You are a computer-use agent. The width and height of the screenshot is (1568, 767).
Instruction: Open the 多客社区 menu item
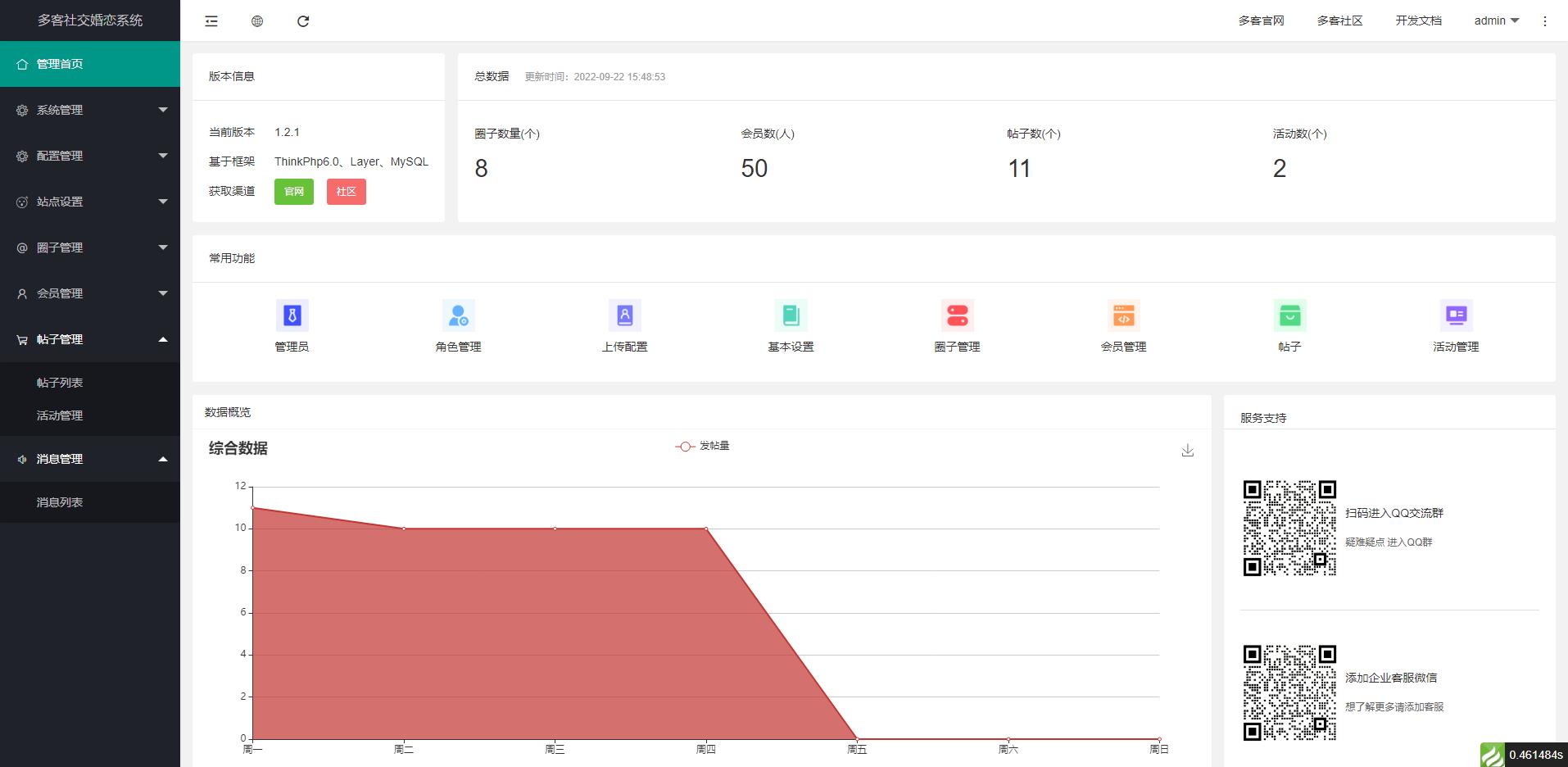pos(1339,20)
